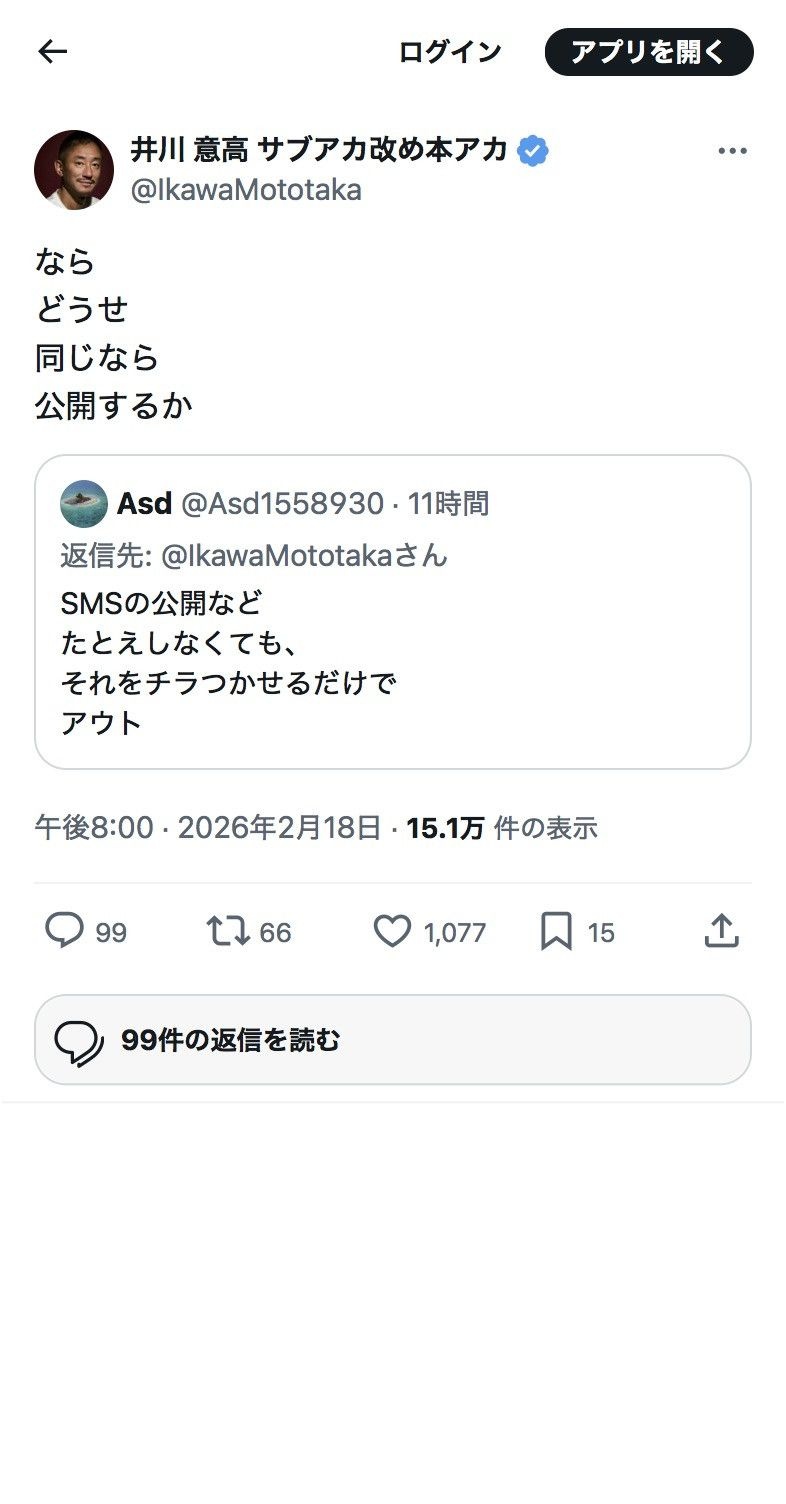786x1504 pixels.
Task: Click the ログイン login link
Action: (450, 52)
